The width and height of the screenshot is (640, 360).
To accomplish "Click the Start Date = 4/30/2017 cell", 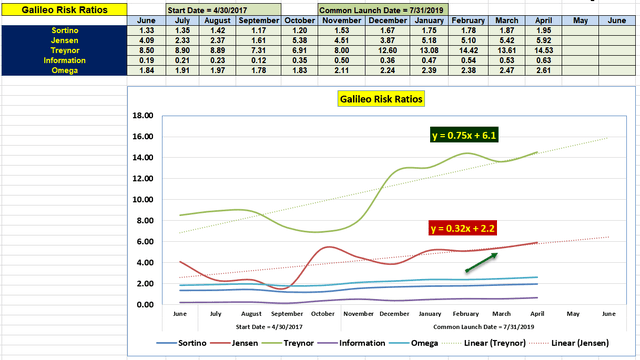I will 223,10.
